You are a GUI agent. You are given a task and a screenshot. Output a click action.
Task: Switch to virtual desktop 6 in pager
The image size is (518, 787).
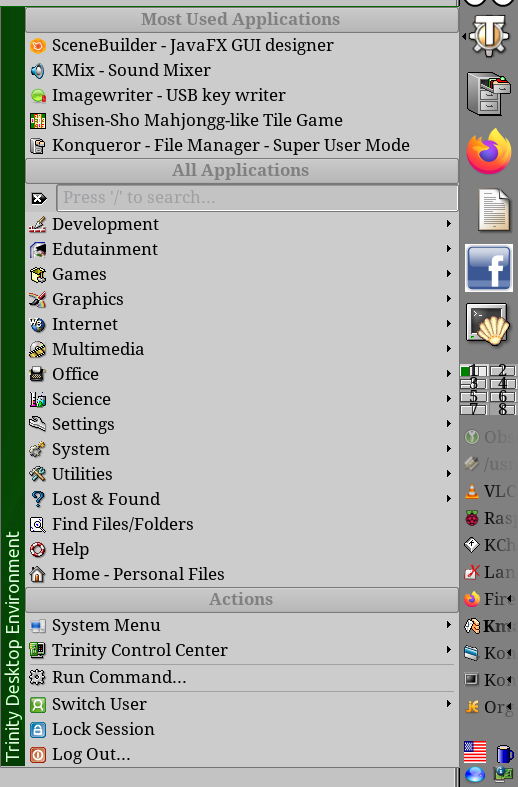pyautogui.click(x=503, y=397)
